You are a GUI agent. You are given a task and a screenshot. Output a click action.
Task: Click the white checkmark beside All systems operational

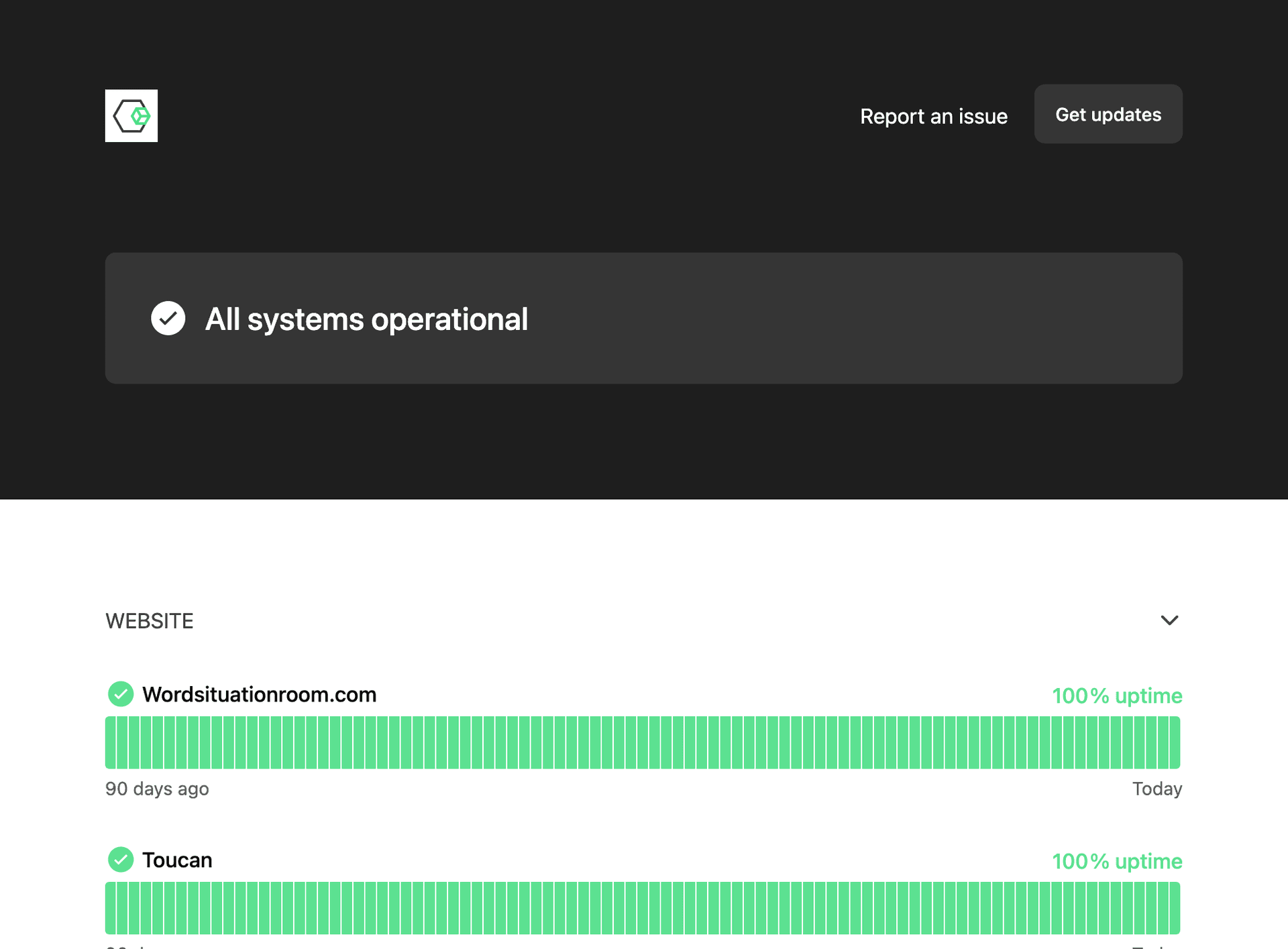[x=168, y=319]
